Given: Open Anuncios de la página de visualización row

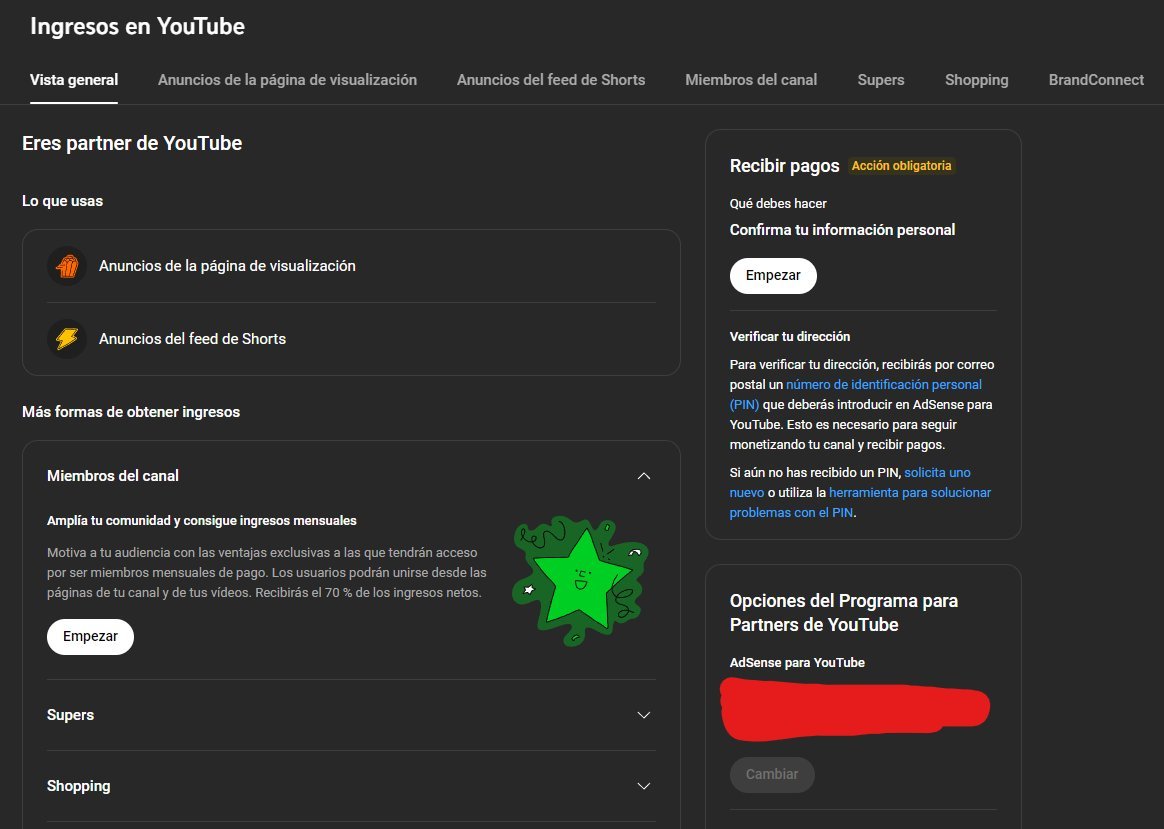Looking at the screenshot, I should tap(351, 266).
